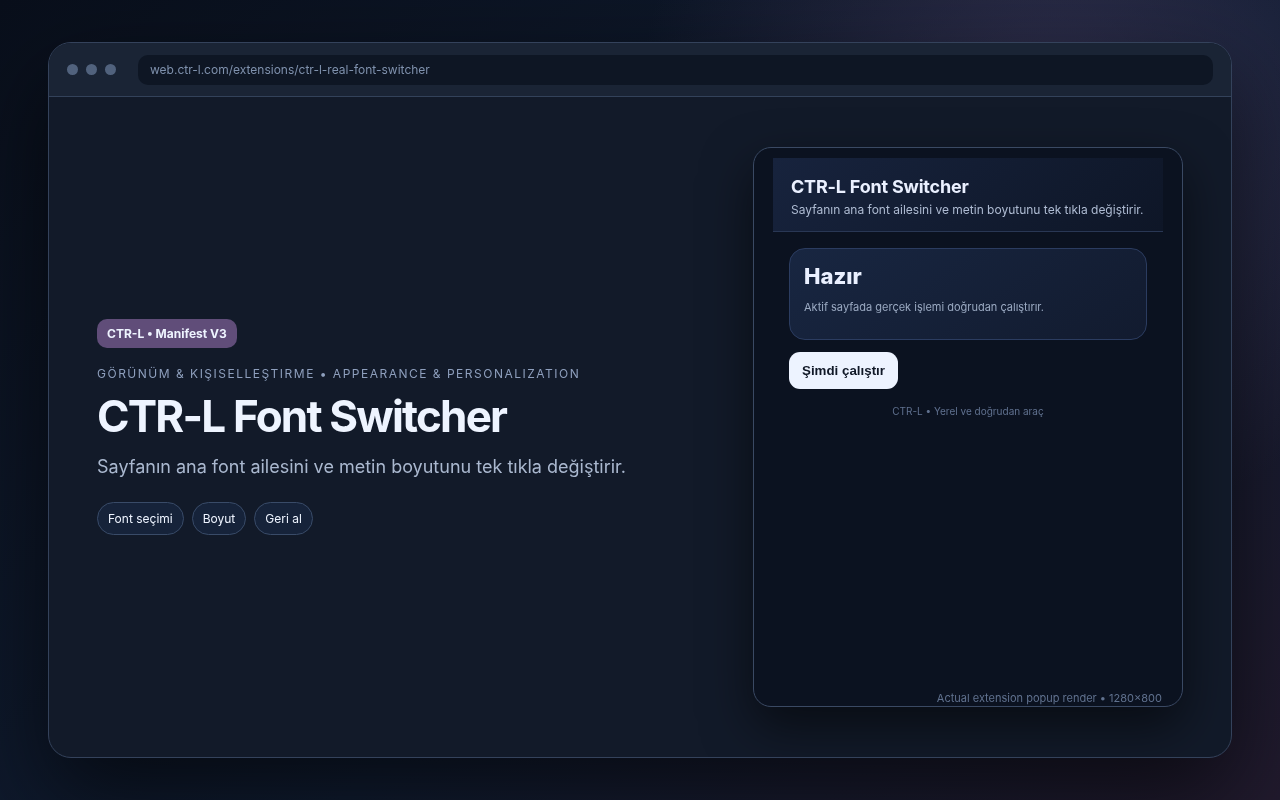The height and width of the screenshot is (800, 1280).
Task: Click the text Aktif sayfada gerçek işlemi doğrudan çalıştırır
Action: point(923,307)
